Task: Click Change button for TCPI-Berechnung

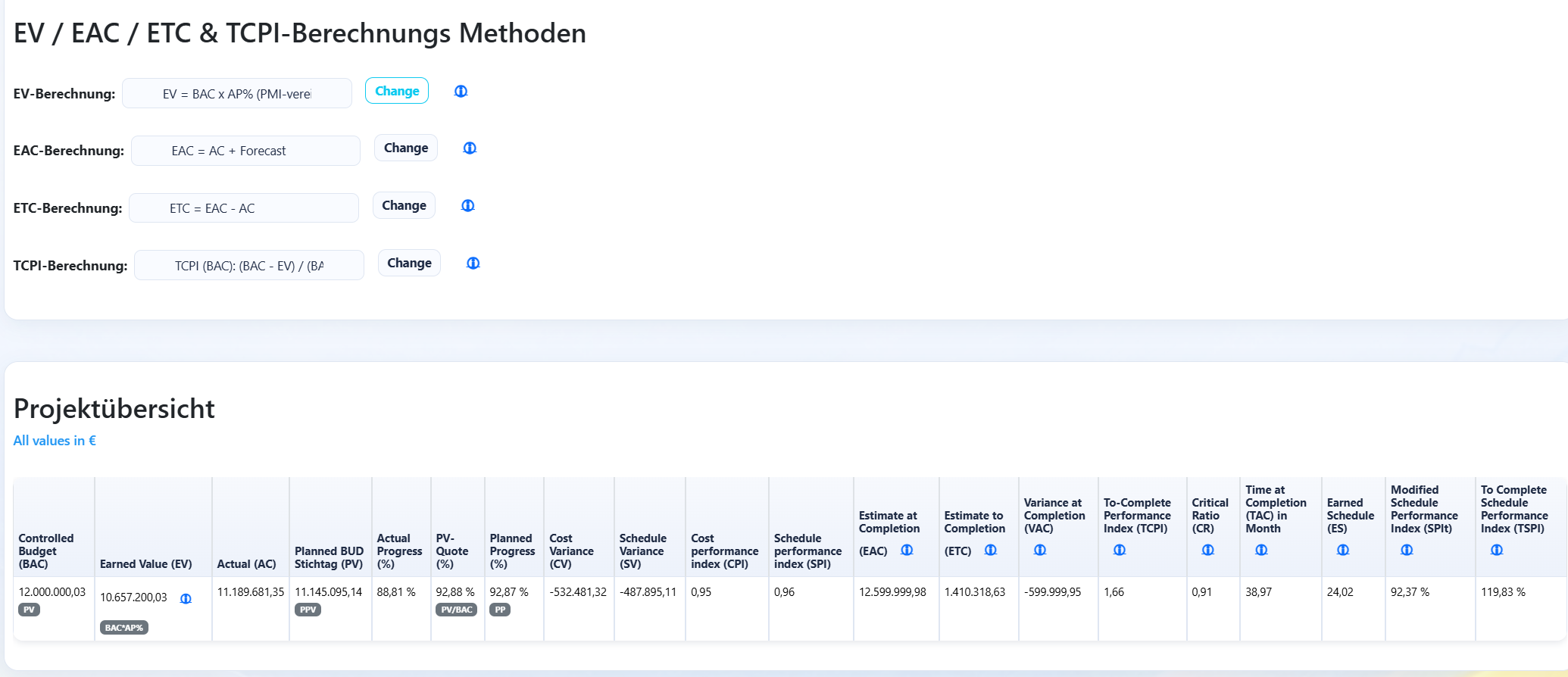Action: [x=409, y=263]
